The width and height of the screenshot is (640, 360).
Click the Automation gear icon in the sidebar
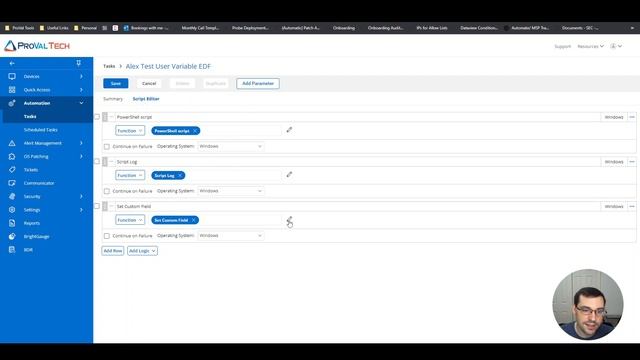[x=12, y=103]
